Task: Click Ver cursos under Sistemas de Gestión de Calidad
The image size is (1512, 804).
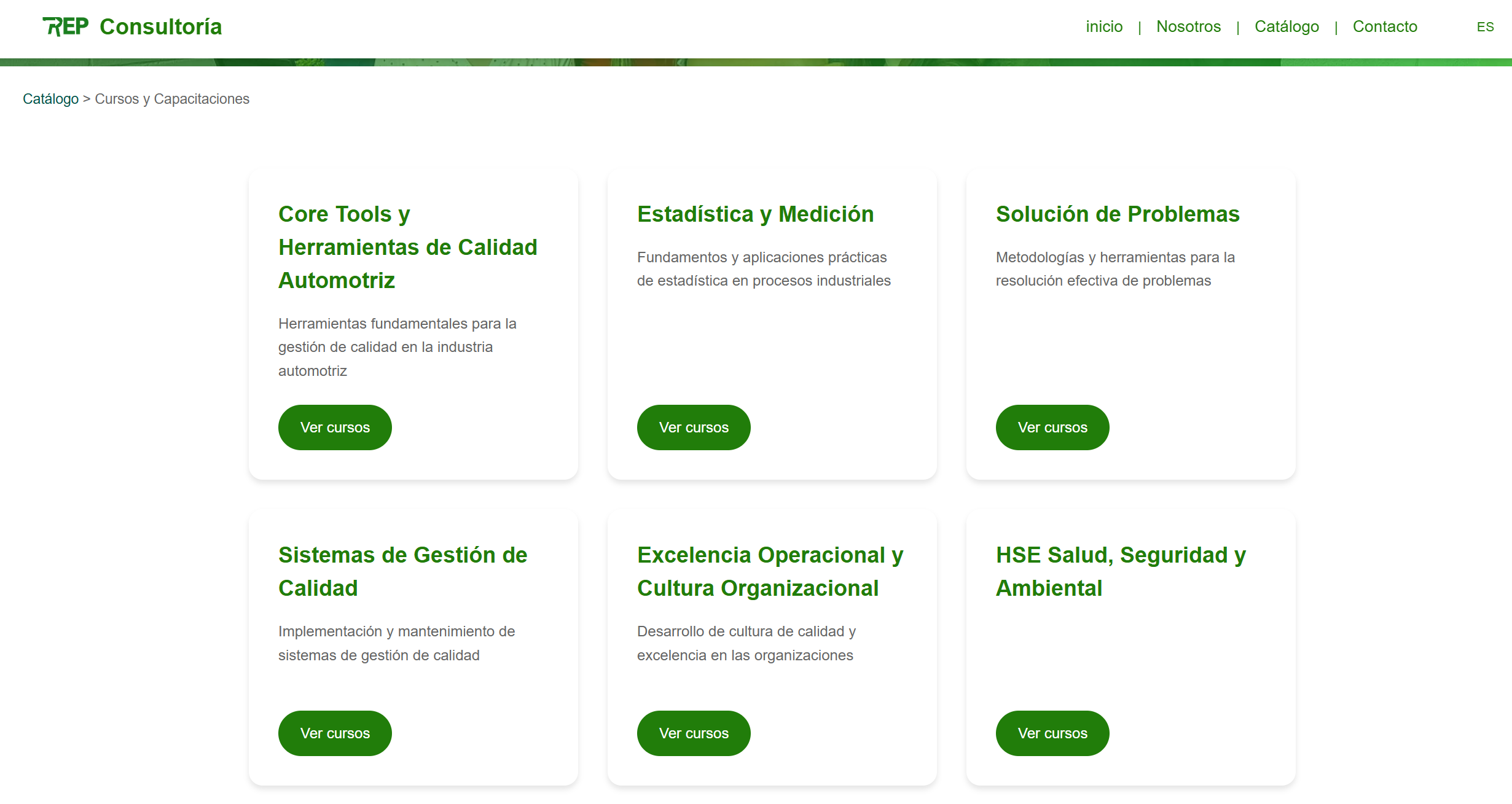Action: (x=335, y=732)
